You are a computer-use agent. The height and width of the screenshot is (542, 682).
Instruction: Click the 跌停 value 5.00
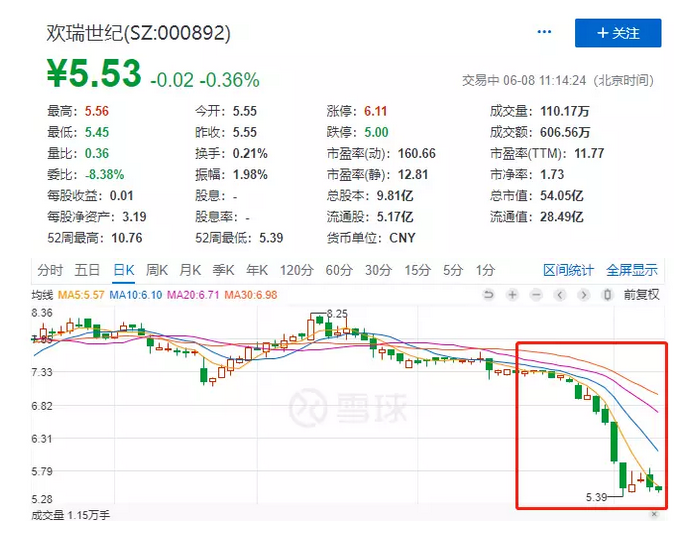pyautogui.click(x=376, y=132)
